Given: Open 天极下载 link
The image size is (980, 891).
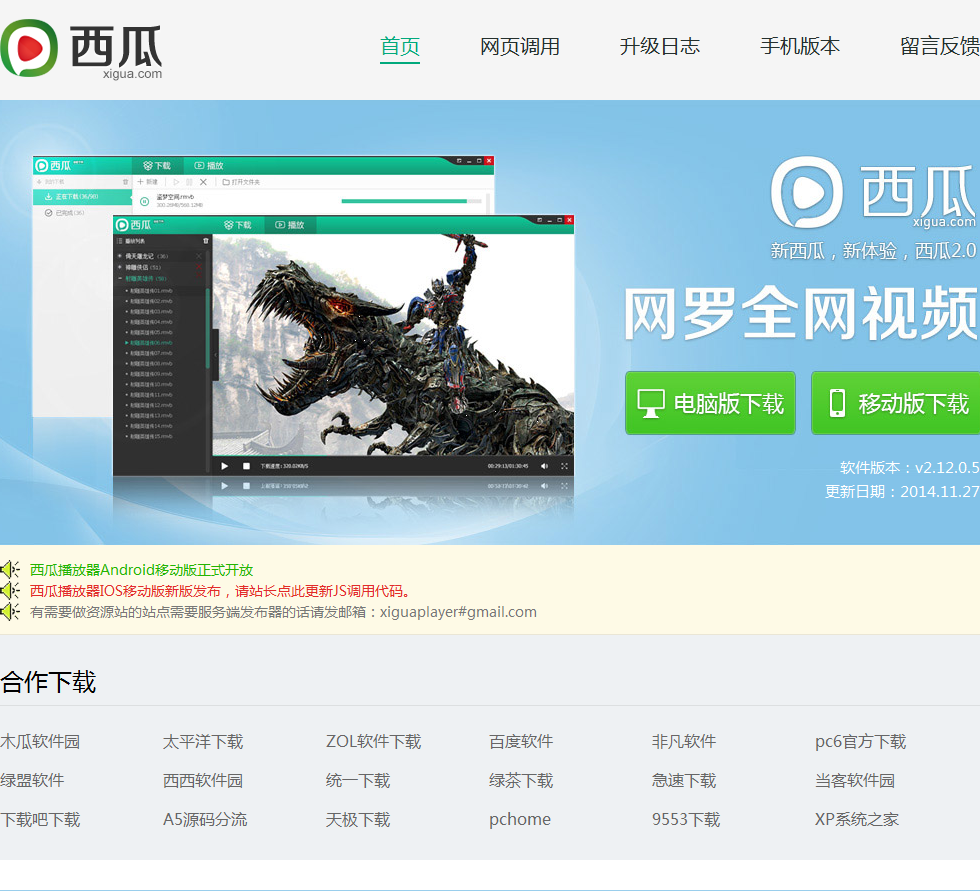Looking at the screenshot, I should (x=358, y=819).
